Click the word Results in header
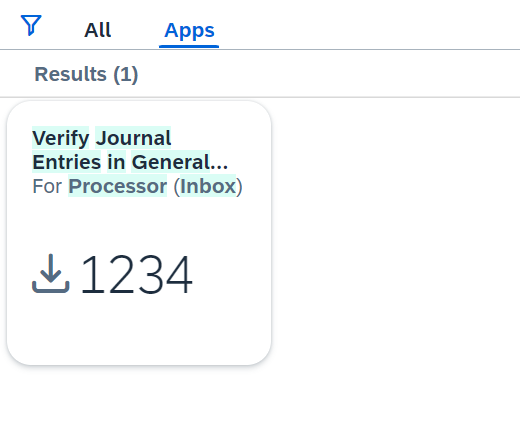Image resolution: width=520 pixels, height=441 pixels. (71, 74)
